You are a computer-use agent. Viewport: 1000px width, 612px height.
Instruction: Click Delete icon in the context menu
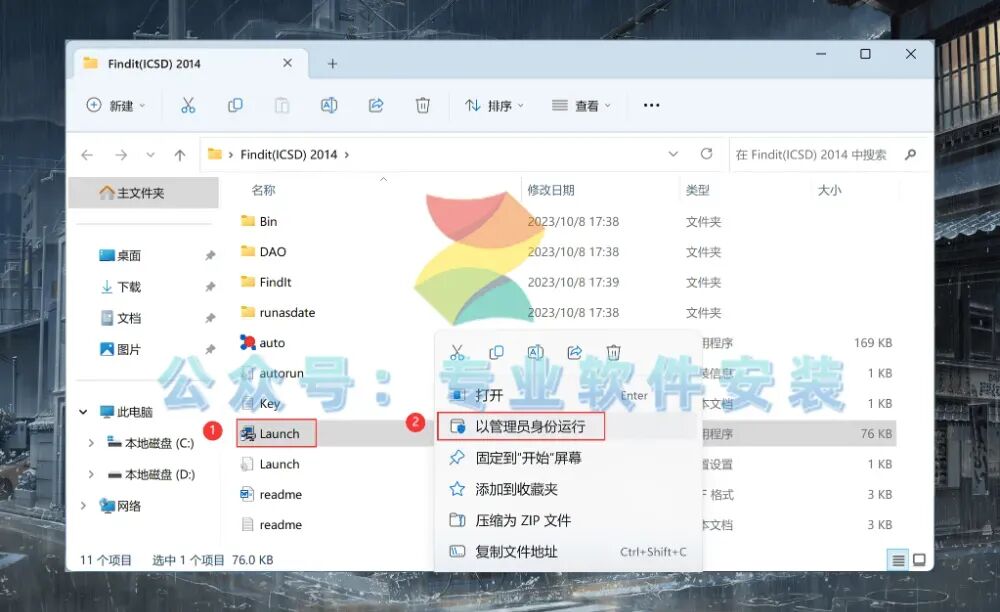[x=614, y=352]
